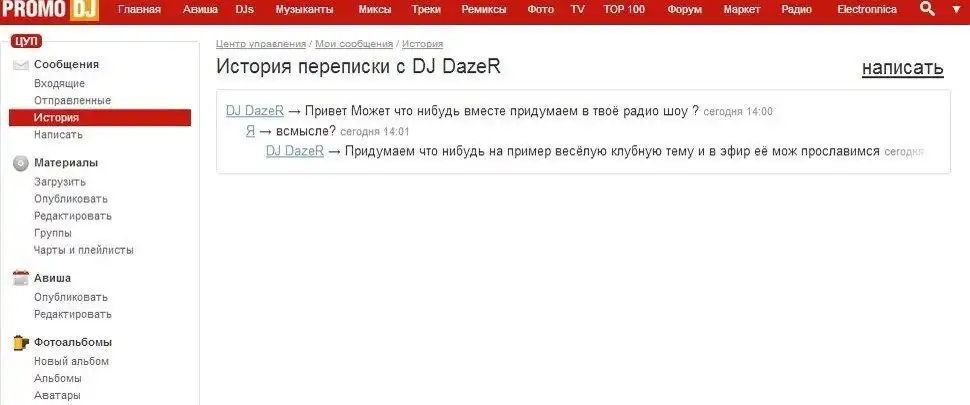This screenshot has height=405, width=970.
Task: Open DJ DazeR profile from first message
Action: (x=255, y=111)
